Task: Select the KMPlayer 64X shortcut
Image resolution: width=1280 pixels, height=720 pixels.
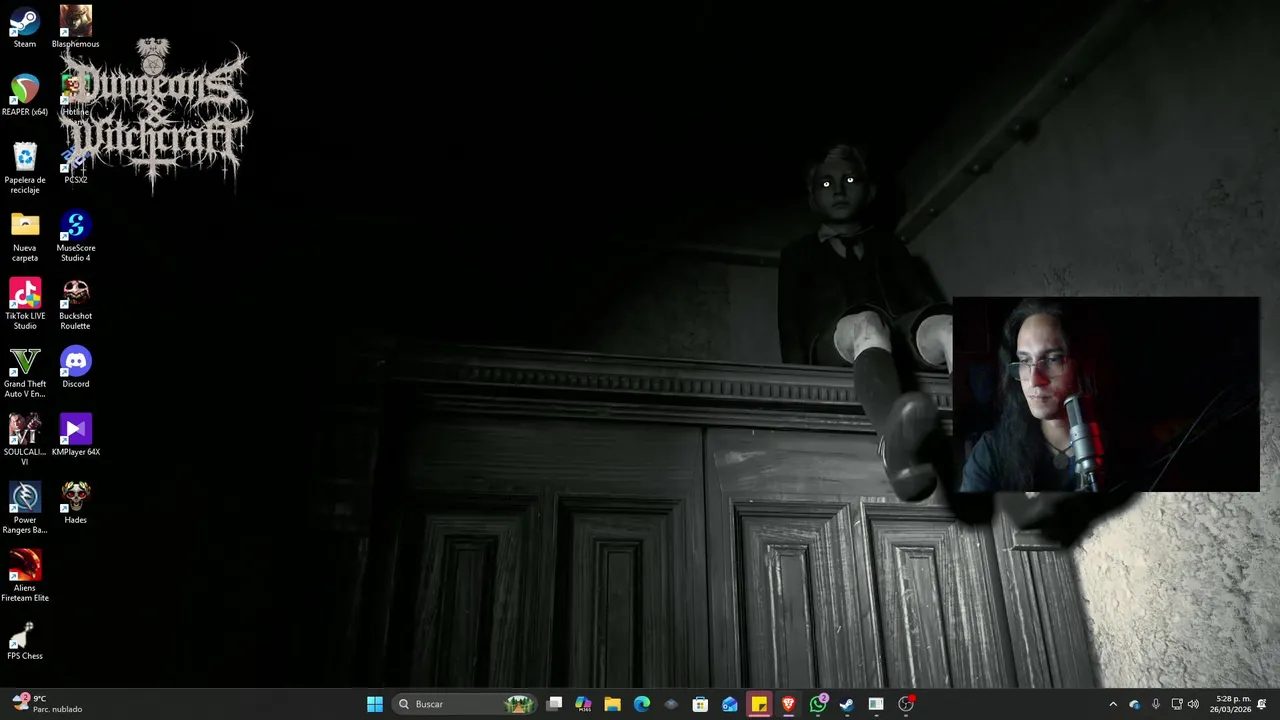Action: [75, 435]
